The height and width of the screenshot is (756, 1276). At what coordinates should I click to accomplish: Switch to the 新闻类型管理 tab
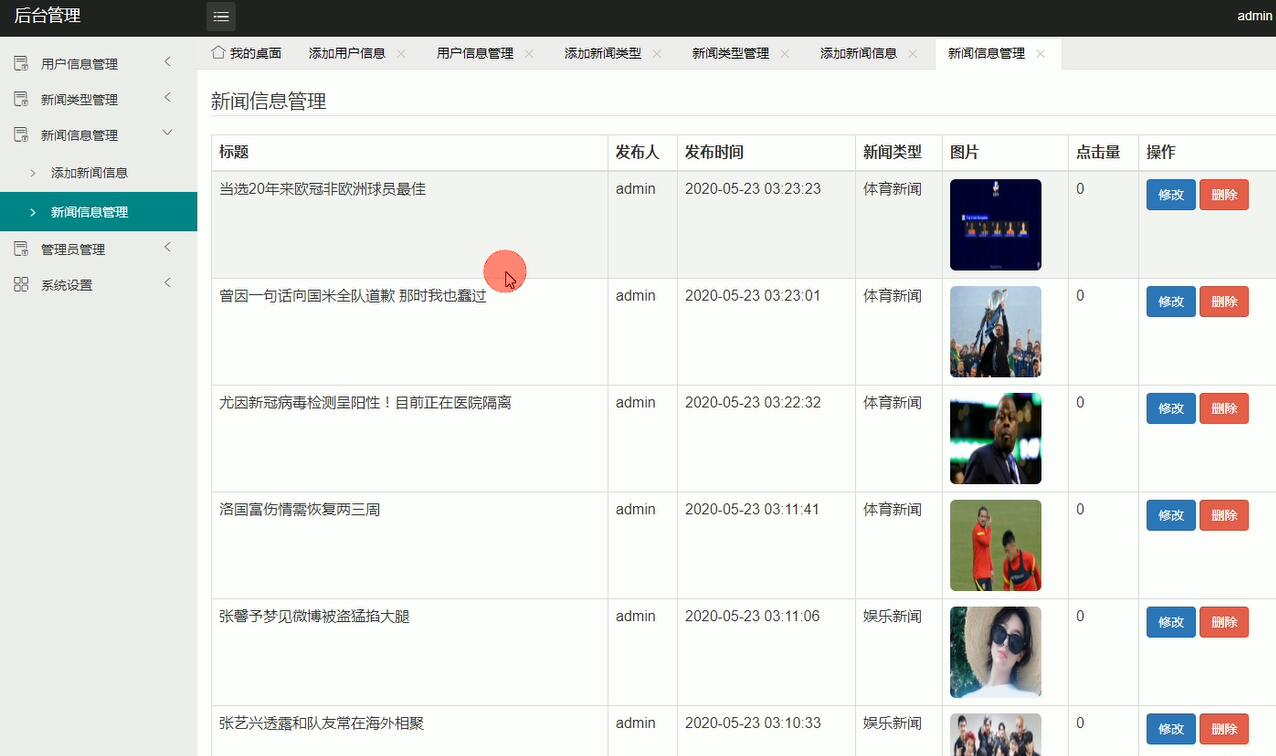tap(731, 54)
